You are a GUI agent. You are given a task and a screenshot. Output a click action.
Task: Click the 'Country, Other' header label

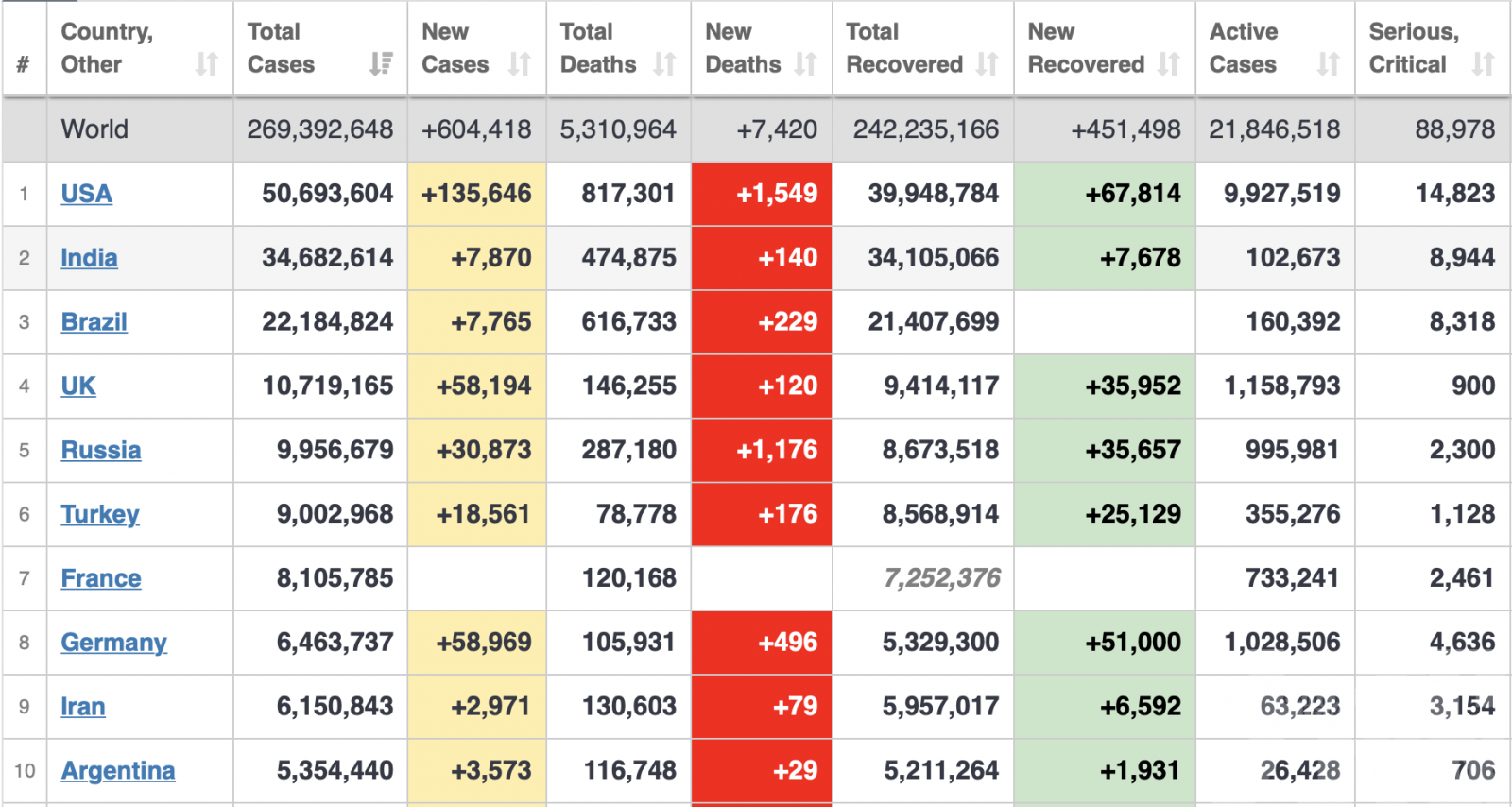tap(107, 47)
